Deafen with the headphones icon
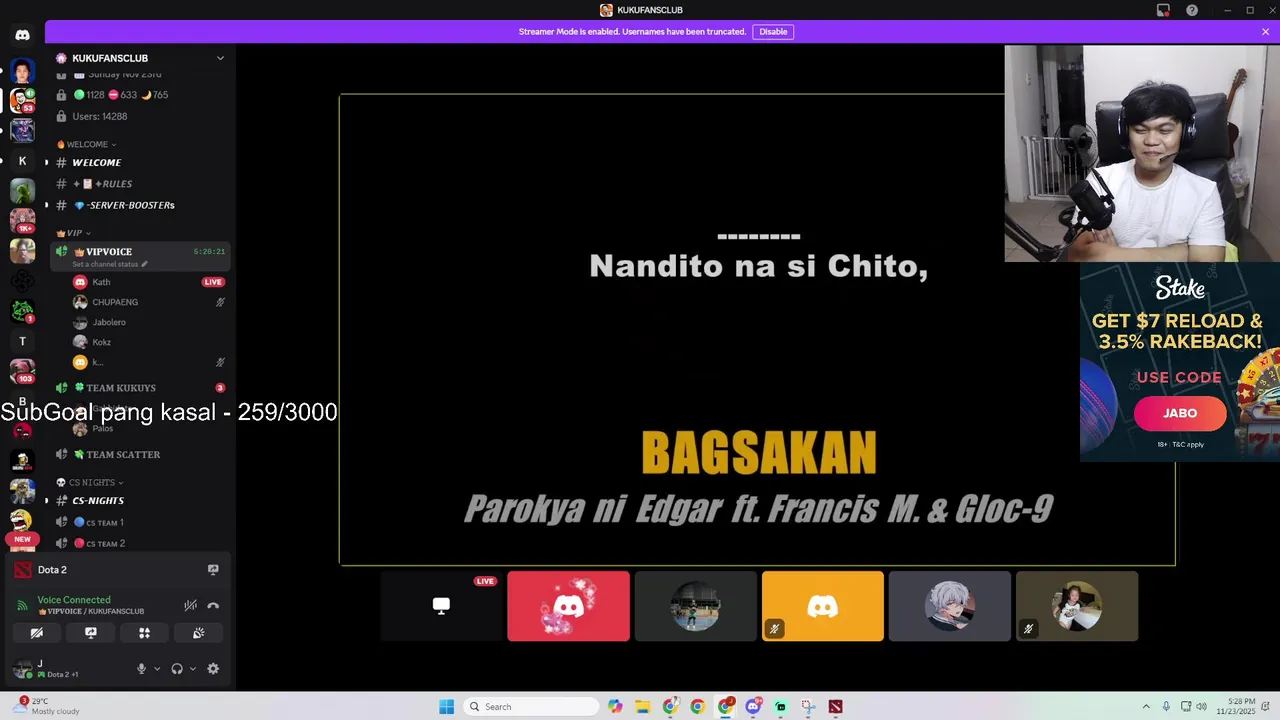This screenshot has height=720, width=1280. (177, 669)
